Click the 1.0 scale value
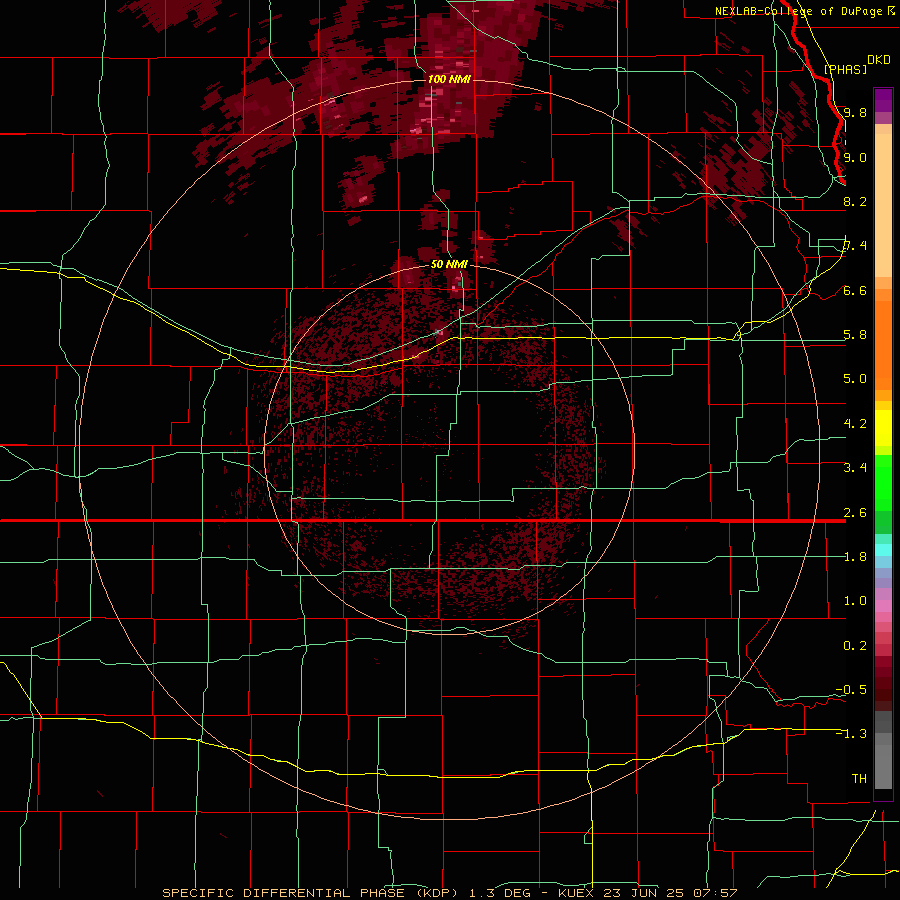The width and height of the screenshot is (900, 900). [x=855, y=601]
